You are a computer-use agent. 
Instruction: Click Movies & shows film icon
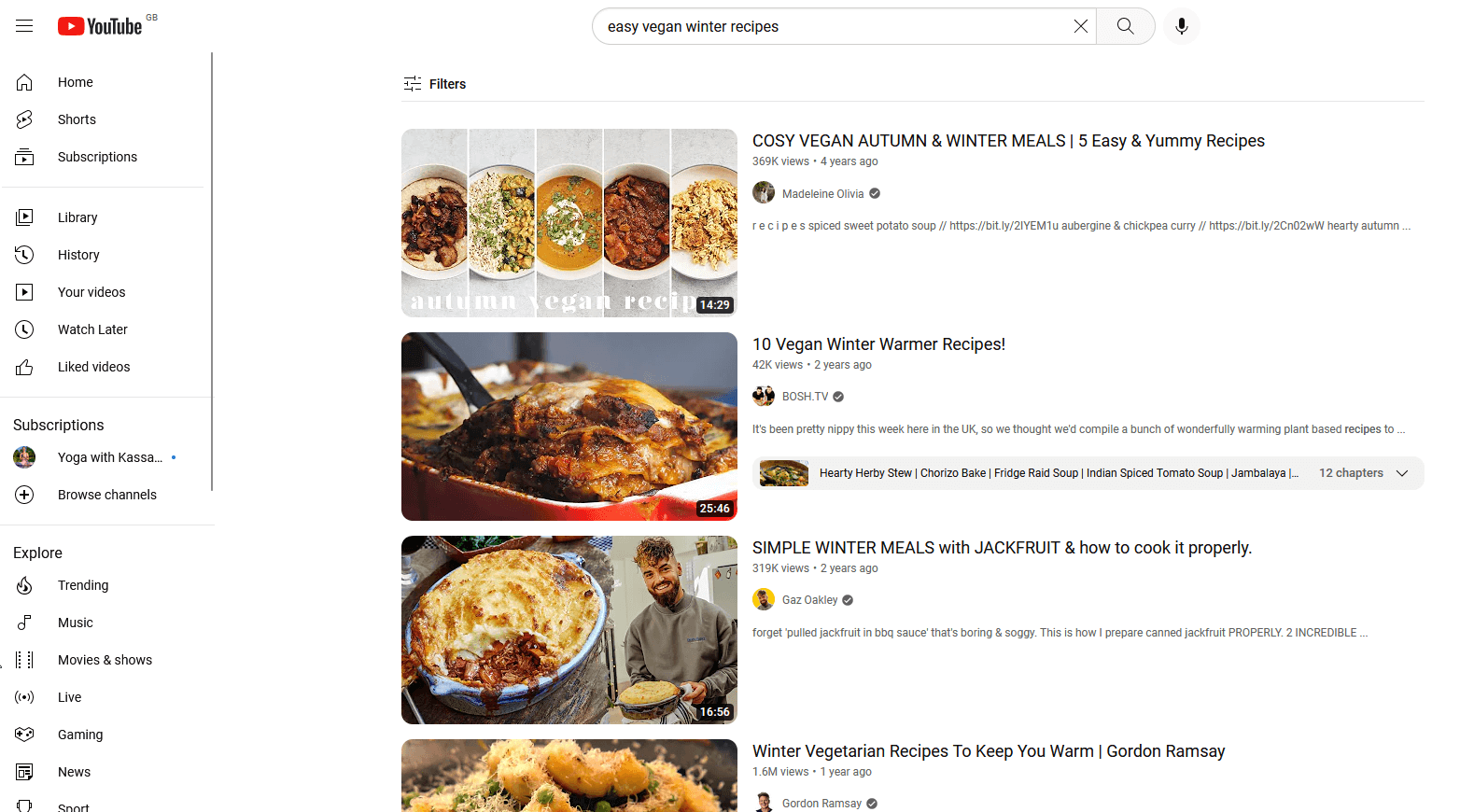(x=24, y=660)
